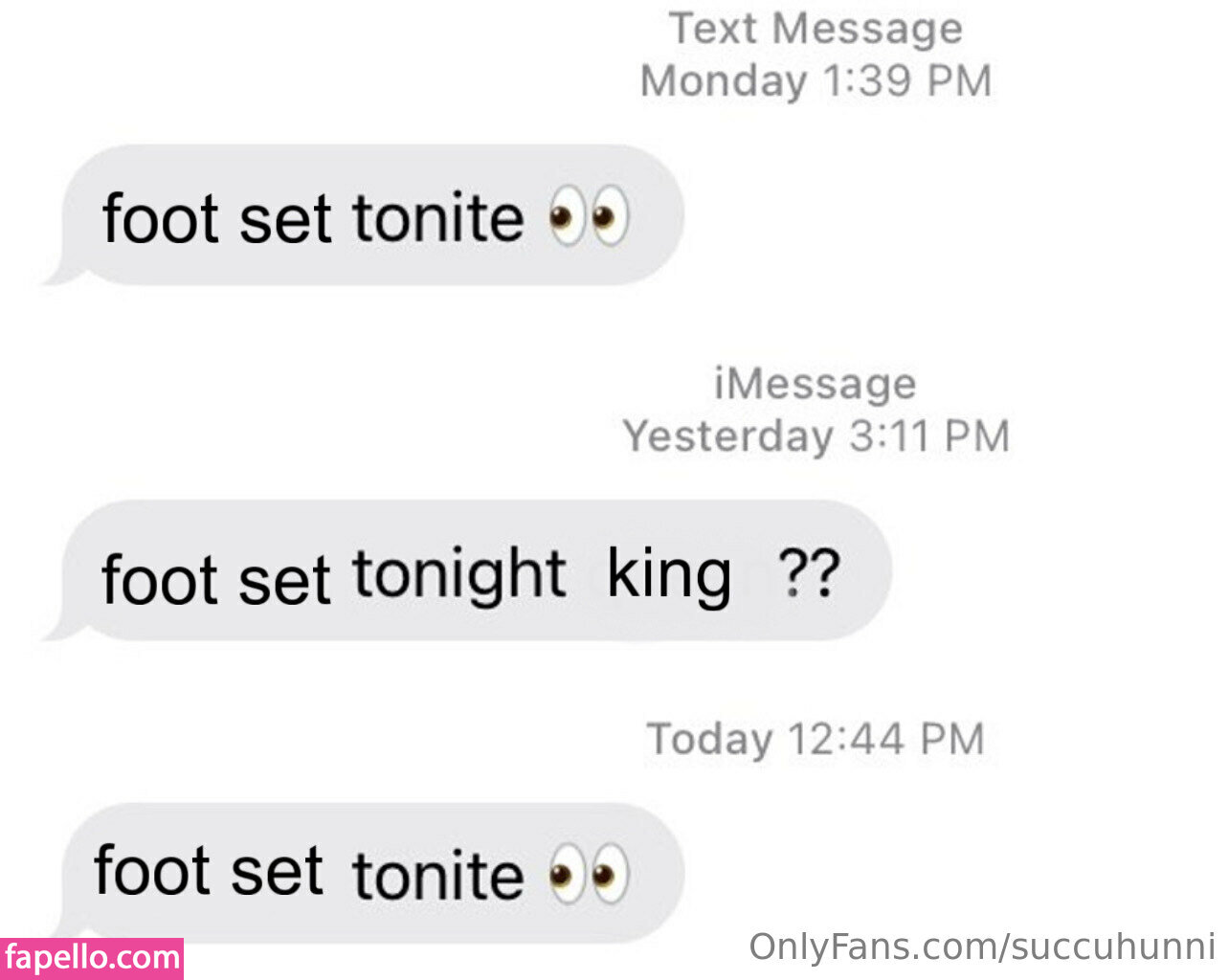1229x980 pixels.
Task: Open the OnlyFans.com/succuhunni link
Action: click(981, 947)
